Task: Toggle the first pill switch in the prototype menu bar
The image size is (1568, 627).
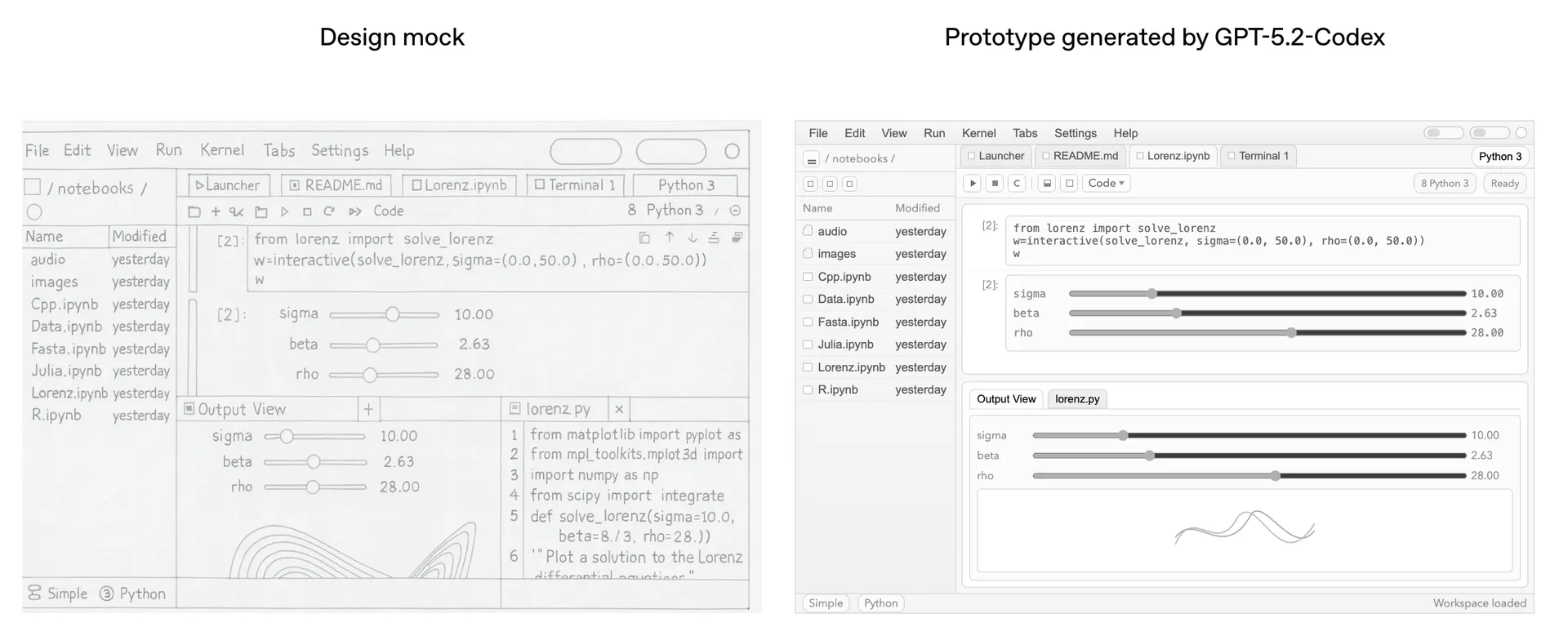Action: [x=1443, y=133]
